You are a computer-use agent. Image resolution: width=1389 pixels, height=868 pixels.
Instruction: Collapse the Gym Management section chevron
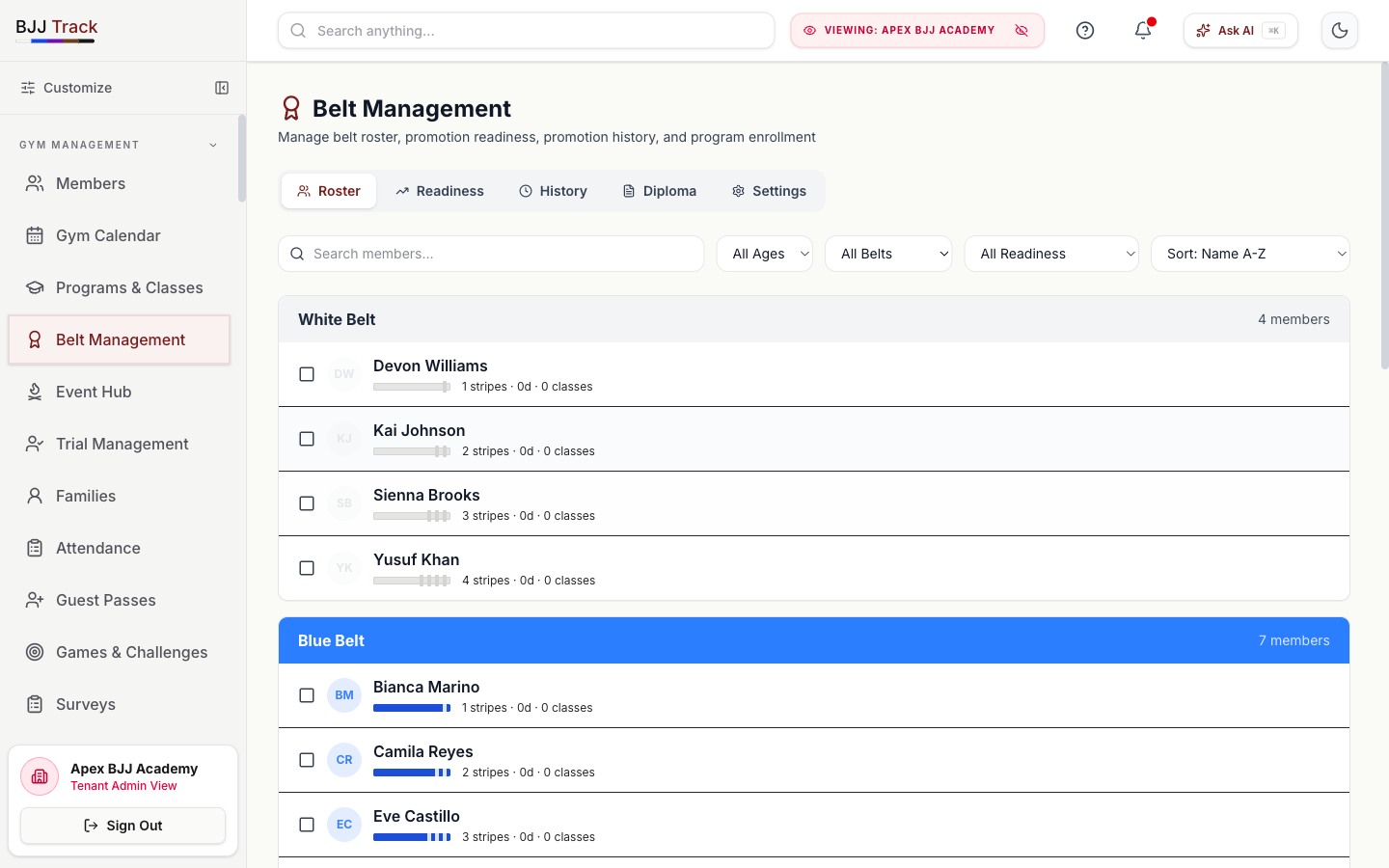coord(213,145)
